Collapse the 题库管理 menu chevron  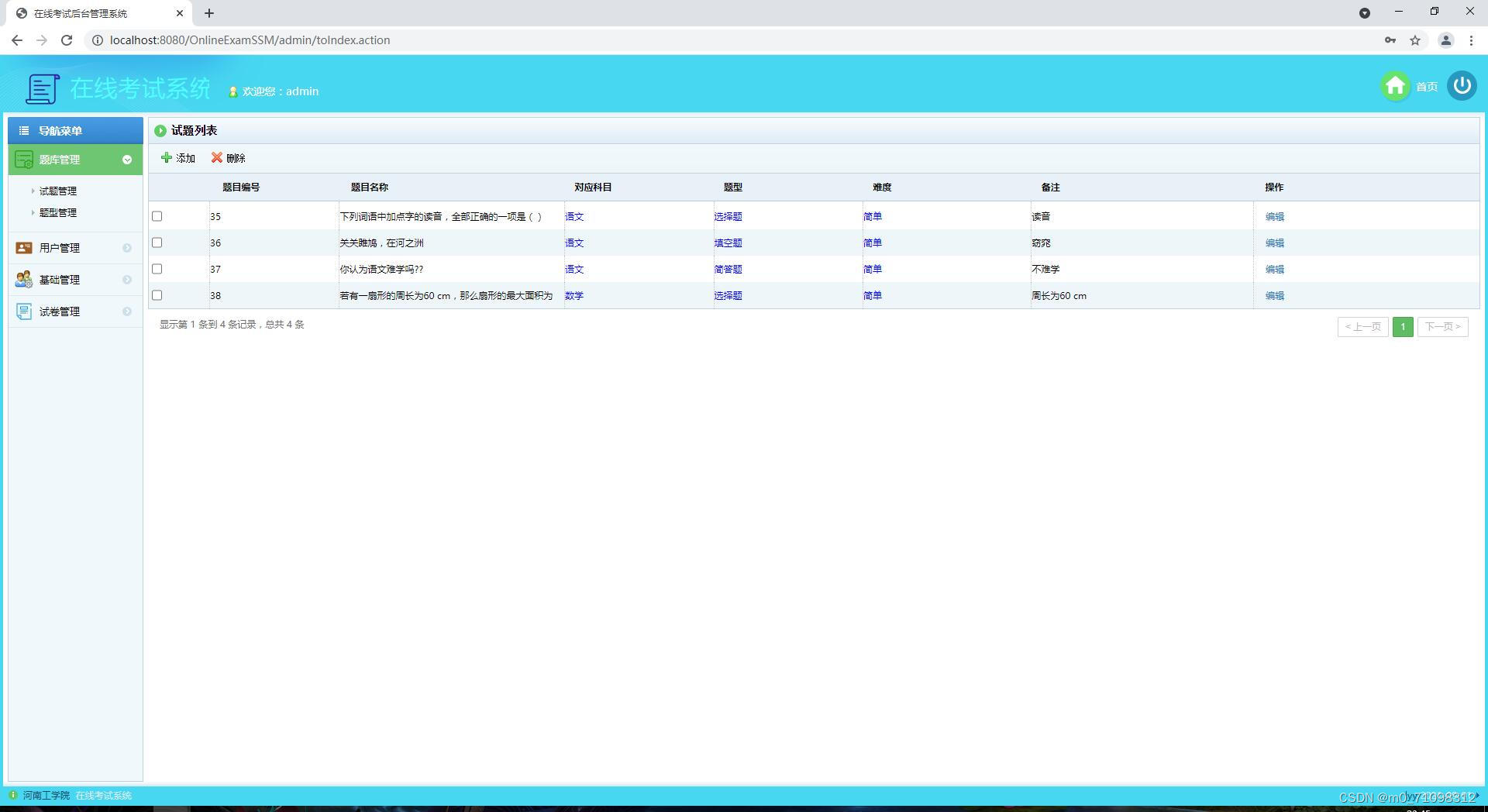127,160
